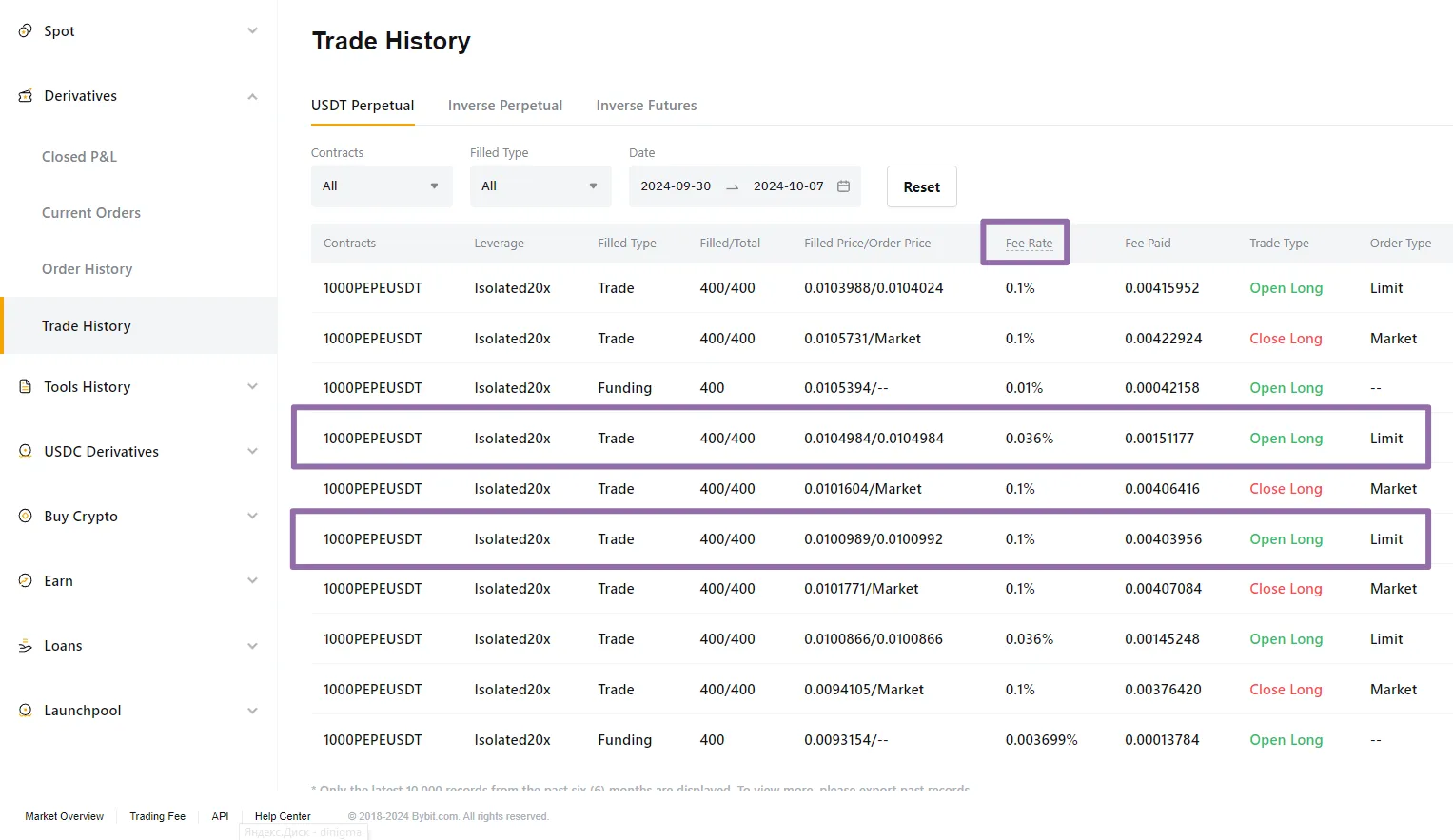Open the Filled Type filter dropdown
The height and width of the screenshot is (840, 1453).
(x=540, y=186)
